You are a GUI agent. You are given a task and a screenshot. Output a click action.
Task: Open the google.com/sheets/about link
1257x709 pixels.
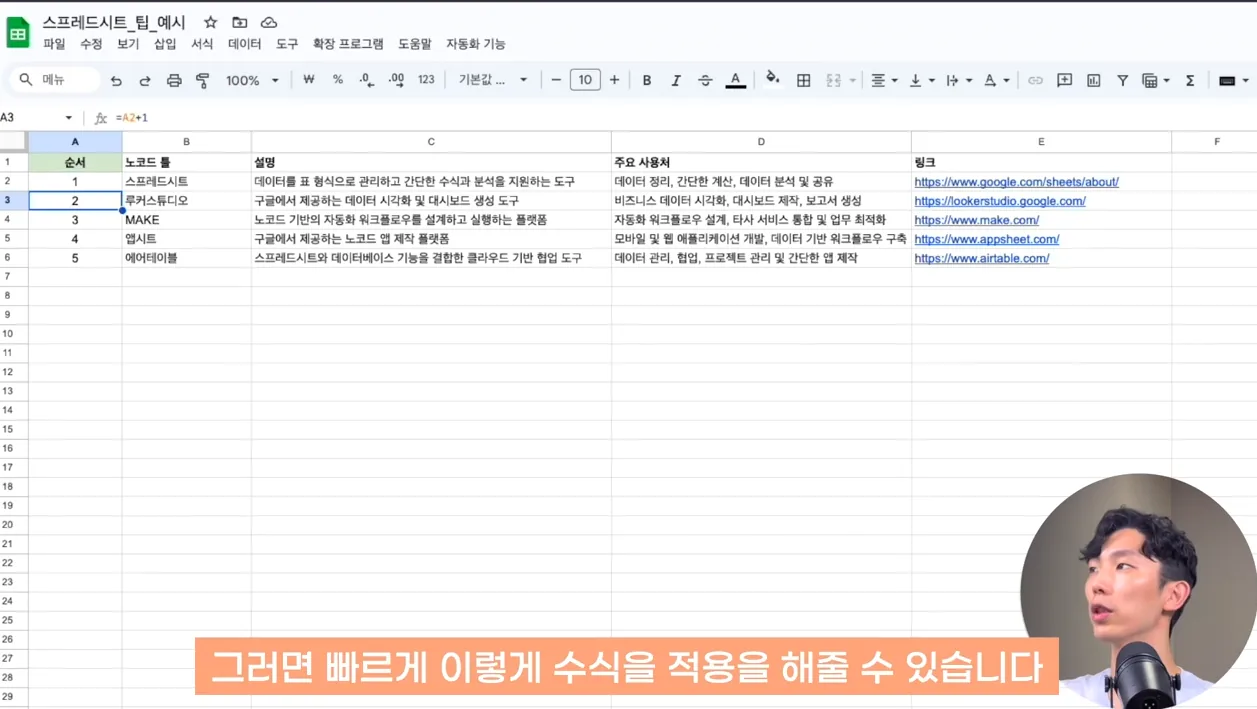tap(1016, 182)
